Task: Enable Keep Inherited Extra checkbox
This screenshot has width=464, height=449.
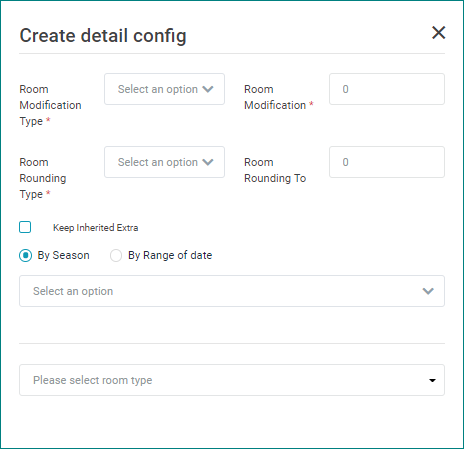Action: [25, 227]
